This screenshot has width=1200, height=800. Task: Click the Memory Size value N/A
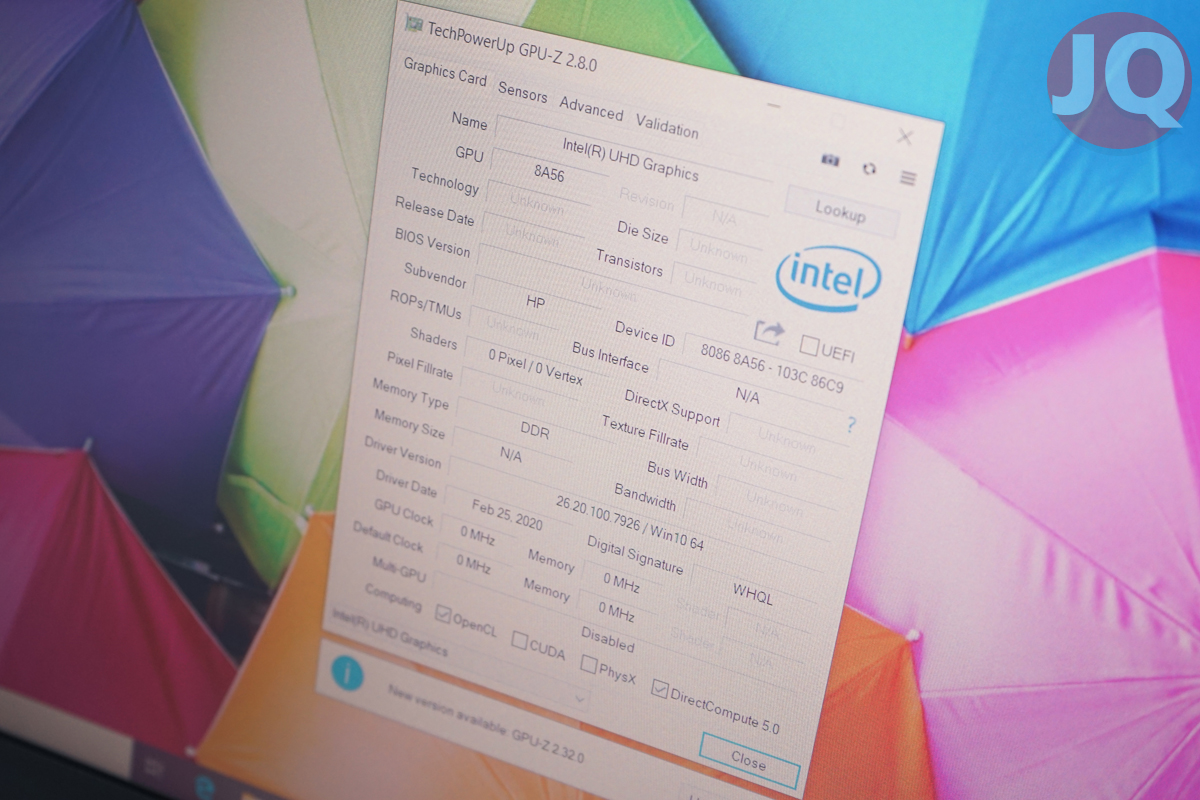pos(511,455)
